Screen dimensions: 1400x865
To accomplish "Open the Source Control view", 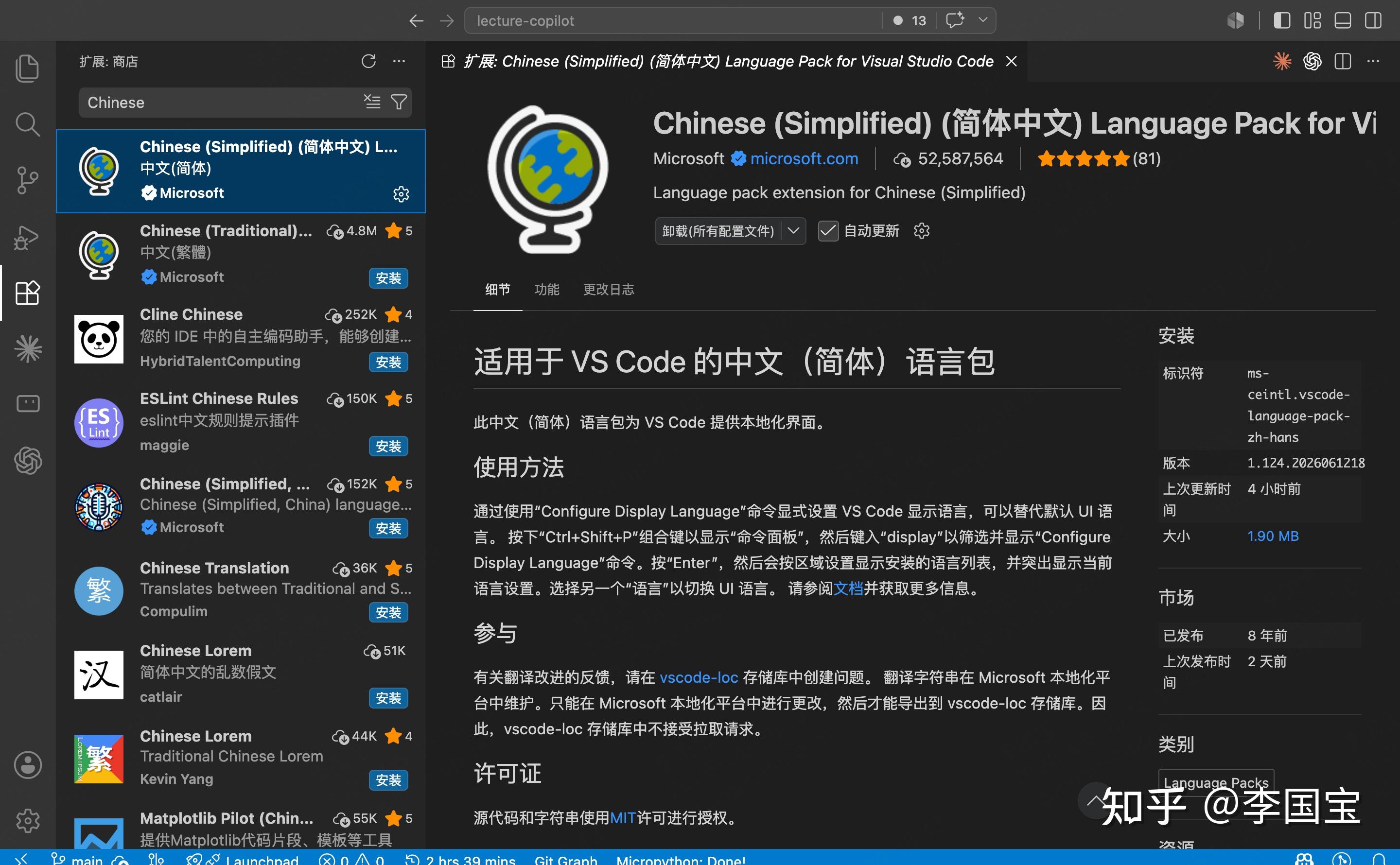I will click(x=27, y=180).
